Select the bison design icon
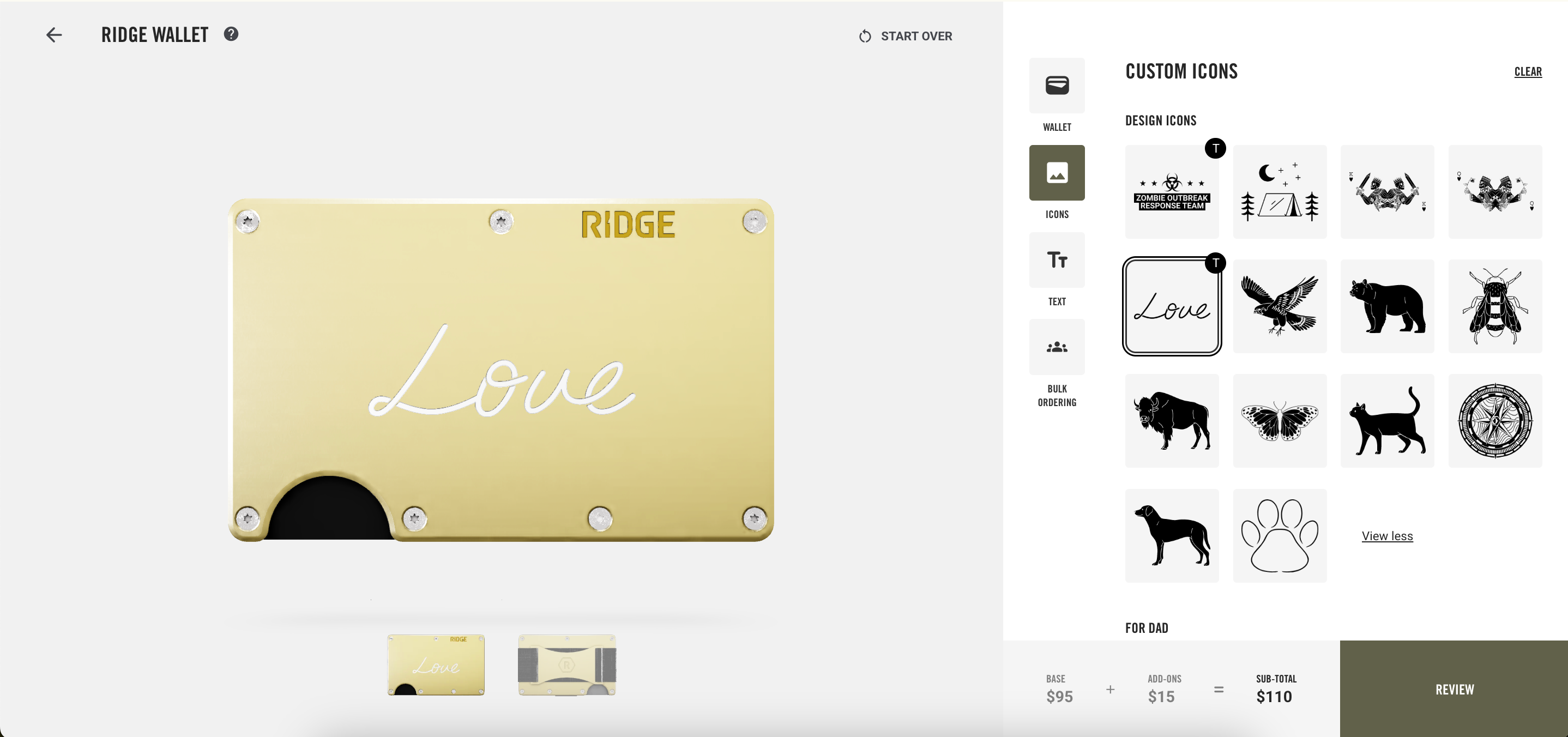The width and height of the screenshot is (1568, 737). [x=1172, y=420]
